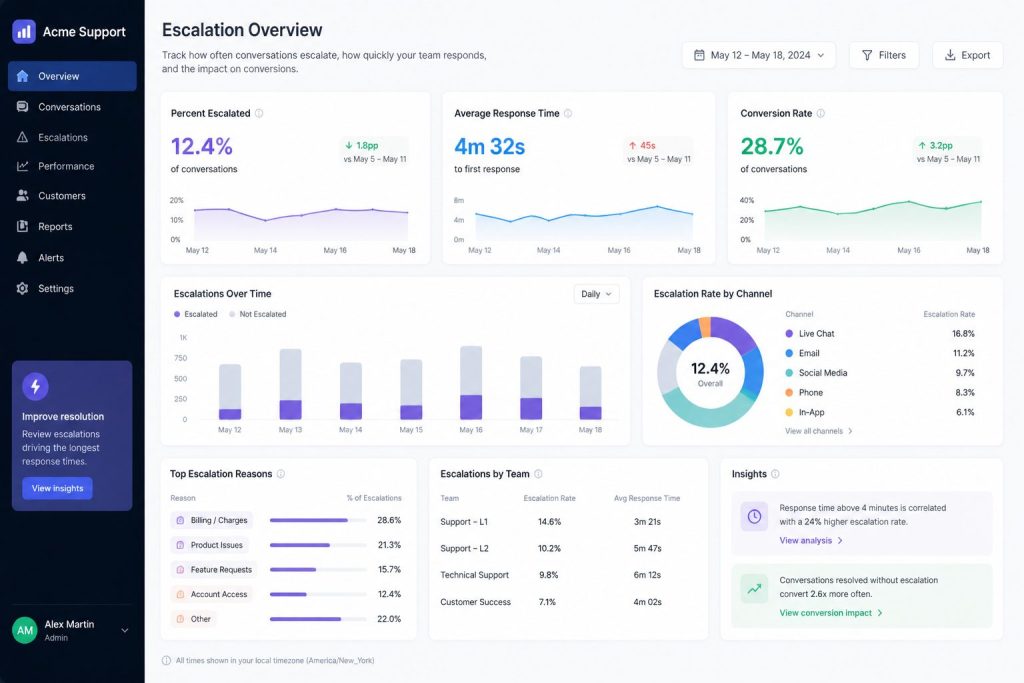1024x683 pixels.
Task: Open Settings in the sidebar
Action: tap(72, 289)
